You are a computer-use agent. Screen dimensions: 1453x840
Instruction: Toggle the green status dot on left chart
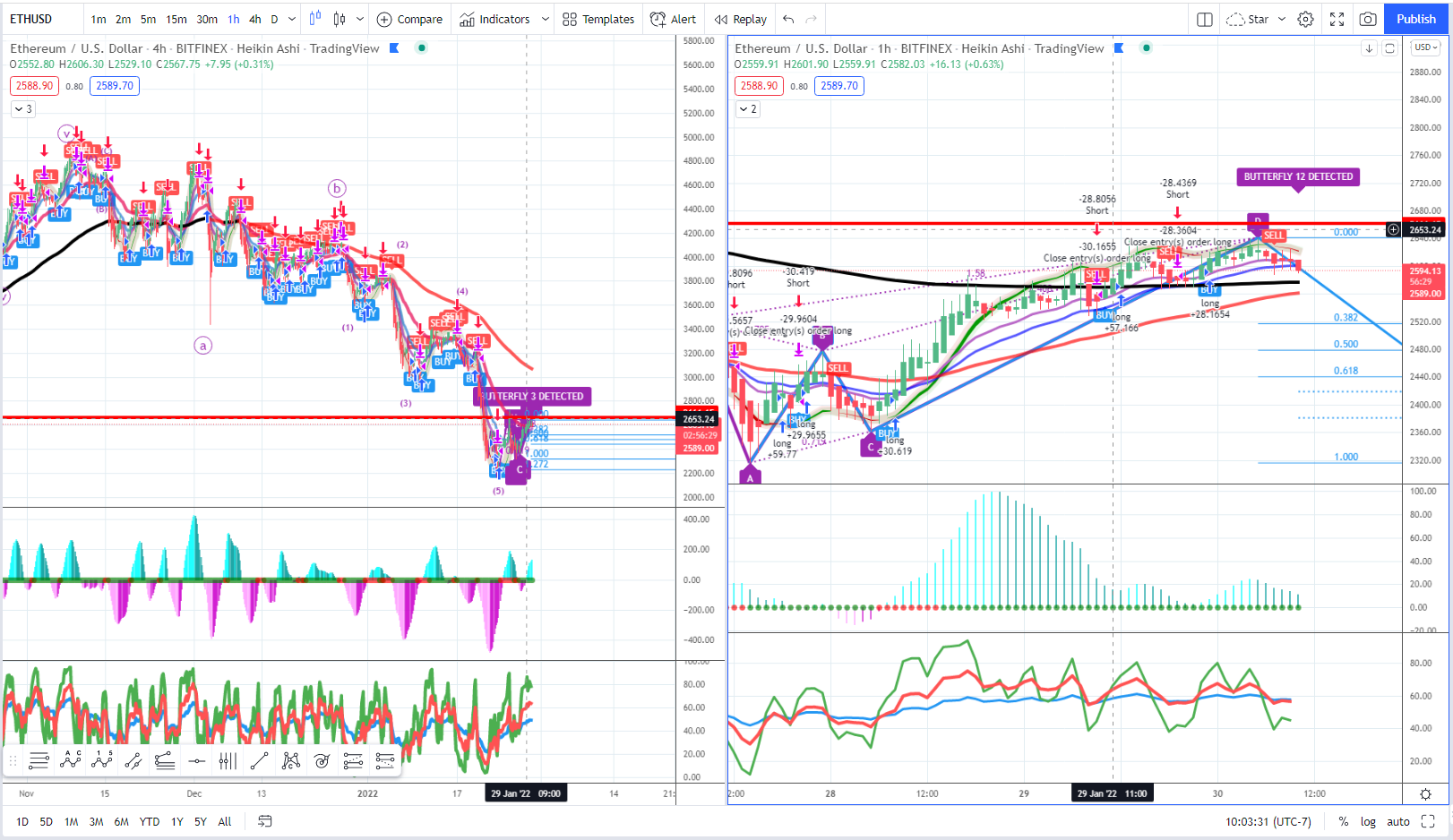421,47
